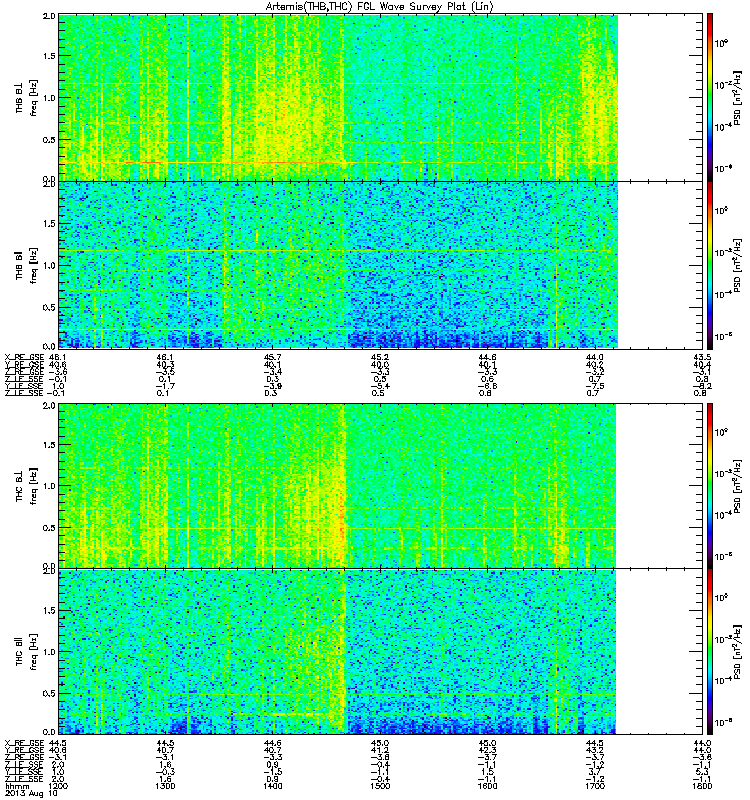This screenshot has height=800, width=750.
Task: Click the 0.5 frequency tick of THB B⊥ panel
Action: (x=49, y=140)
